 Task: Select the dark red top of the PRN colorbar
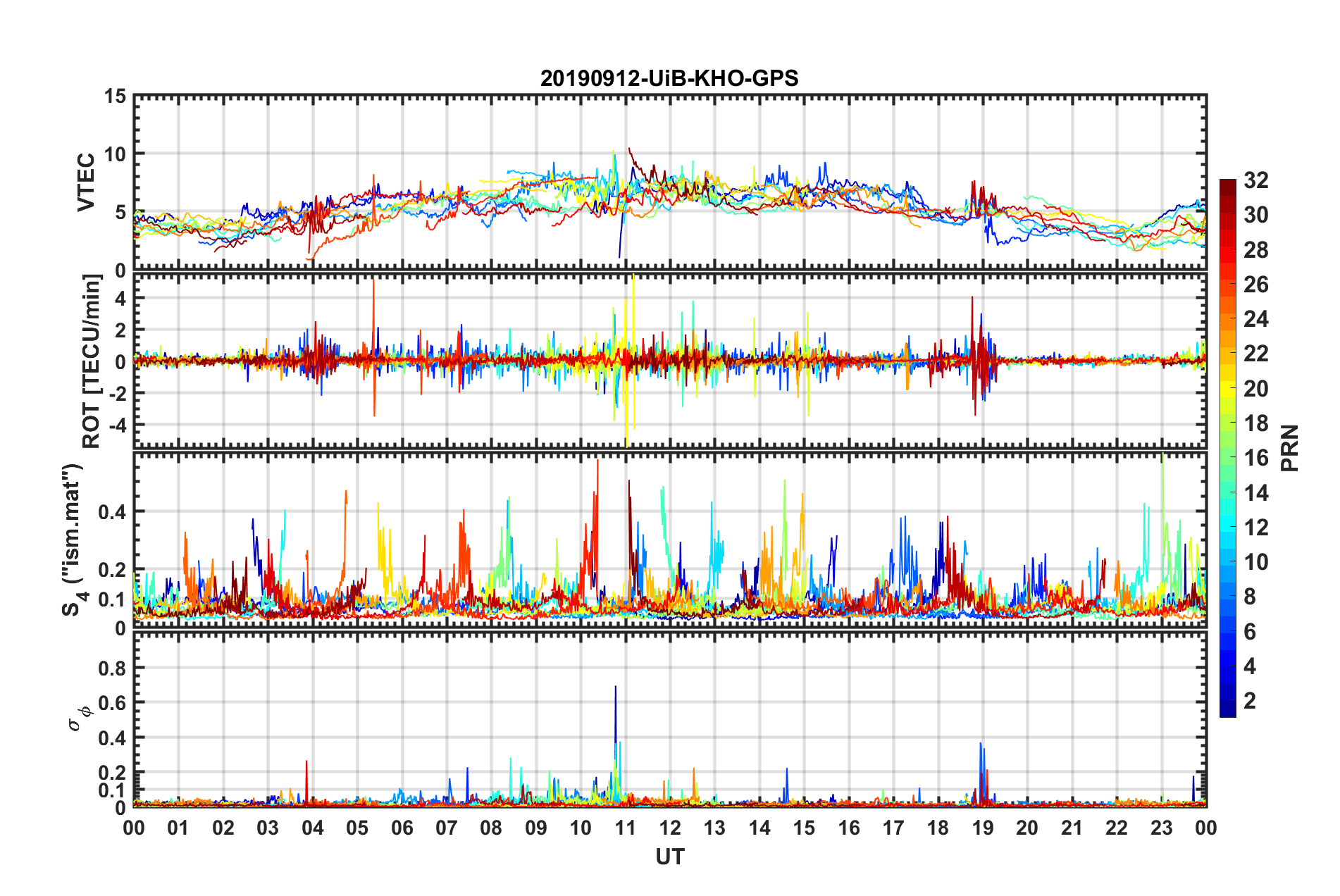(1227, 184)
